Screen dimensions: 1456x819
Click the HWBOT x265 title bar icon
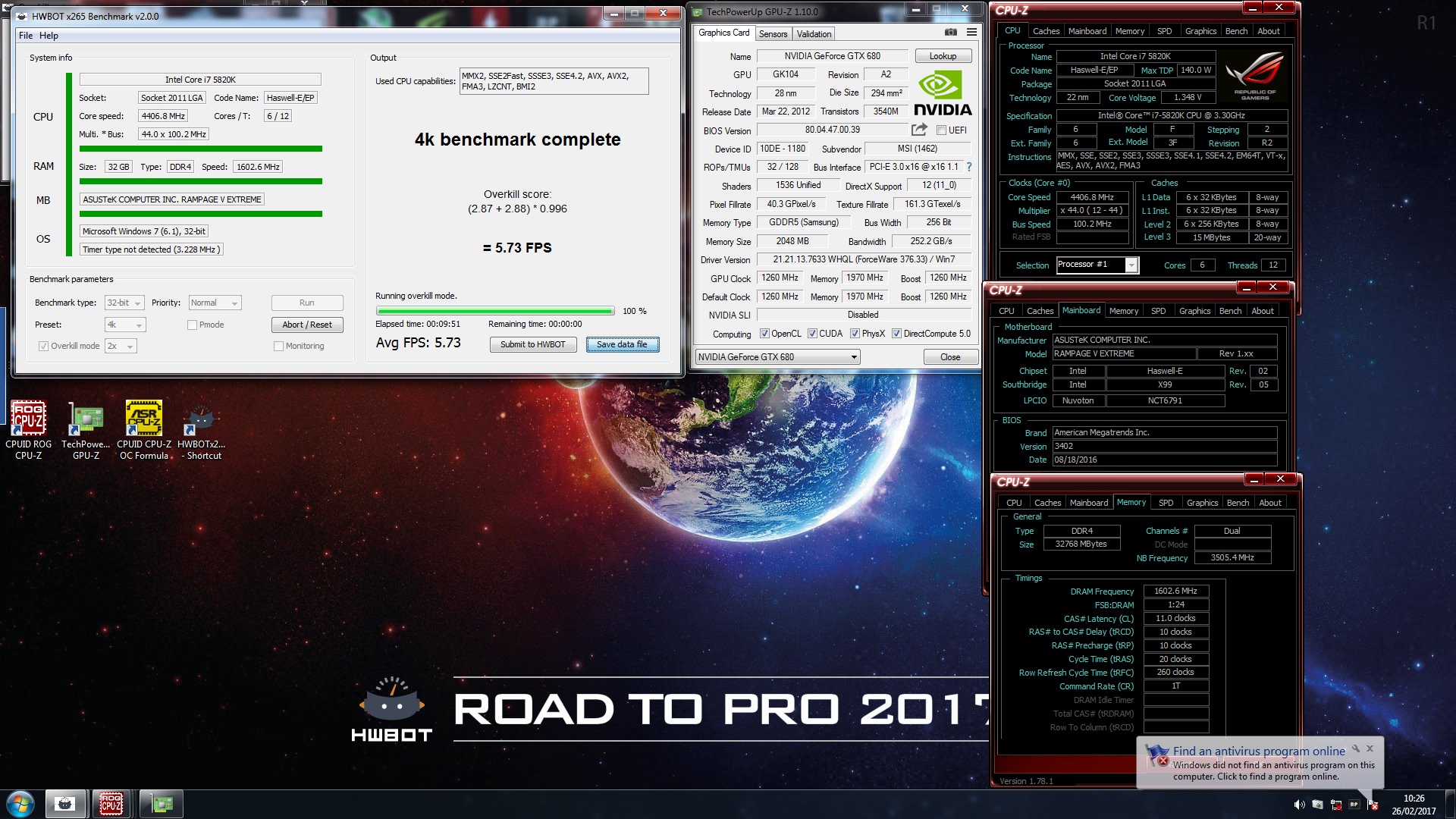22,16
